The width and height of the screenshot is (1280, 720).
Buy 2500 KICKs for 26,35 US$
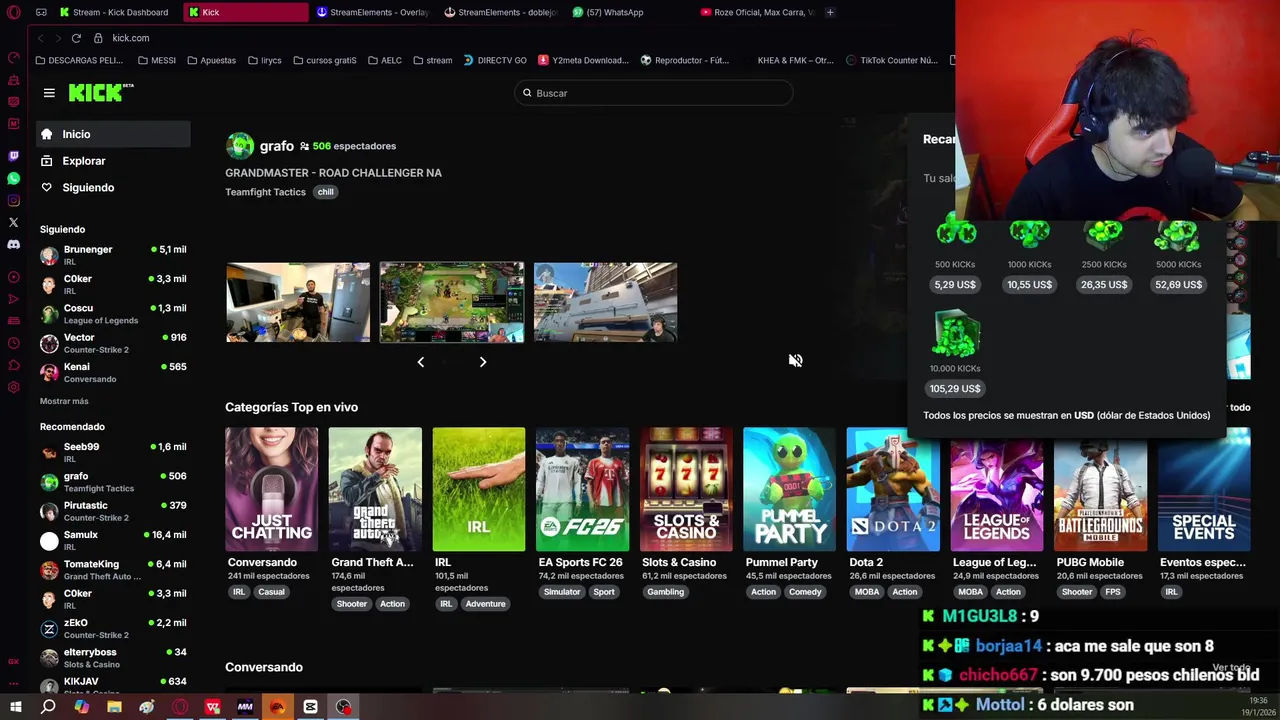point(1104,285)
